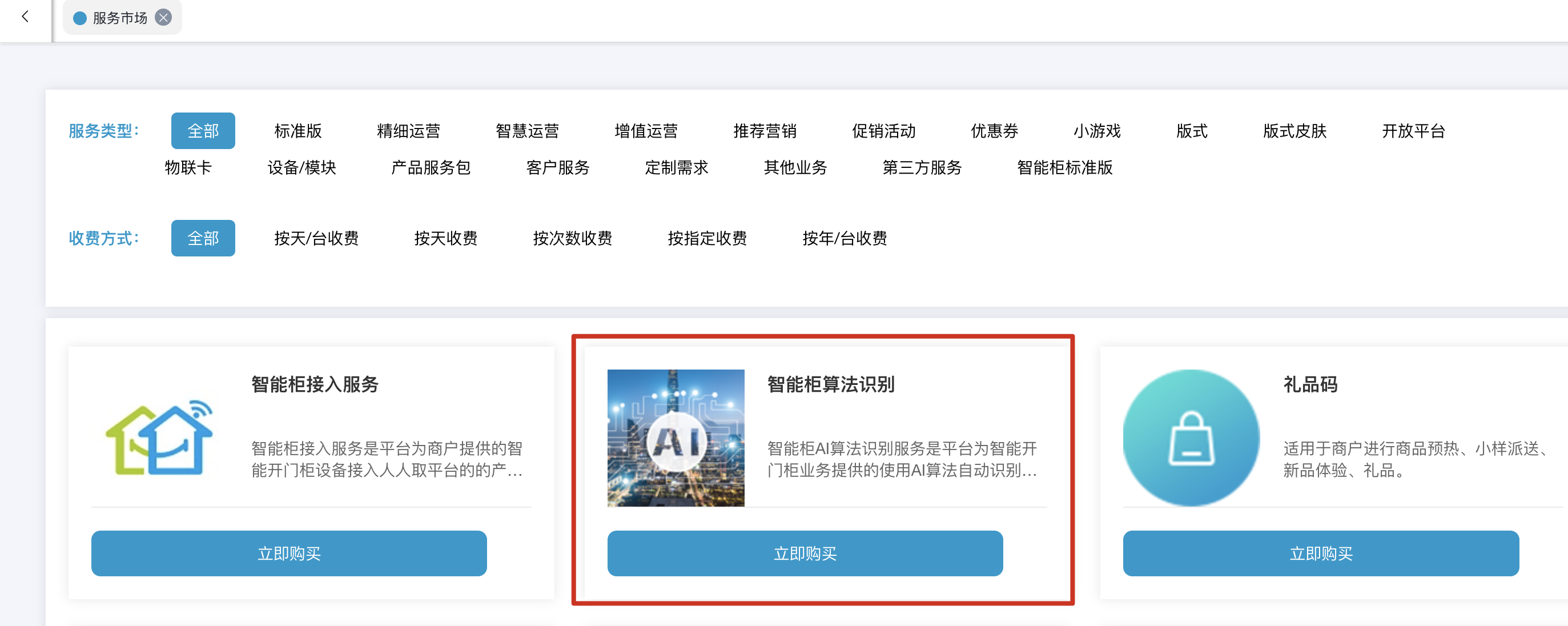Click the back chevron arrow

[25, 17]
